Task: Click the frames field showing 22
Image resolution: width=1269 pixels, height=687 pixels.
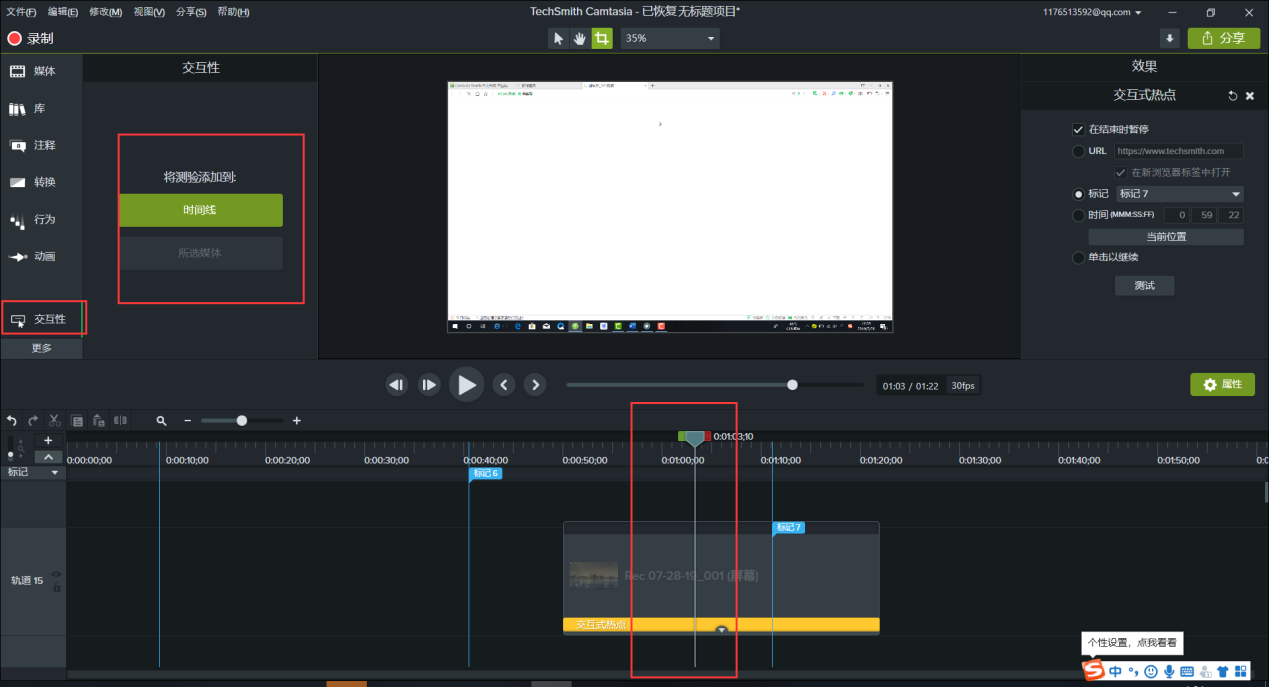Action: (1231, 215)
